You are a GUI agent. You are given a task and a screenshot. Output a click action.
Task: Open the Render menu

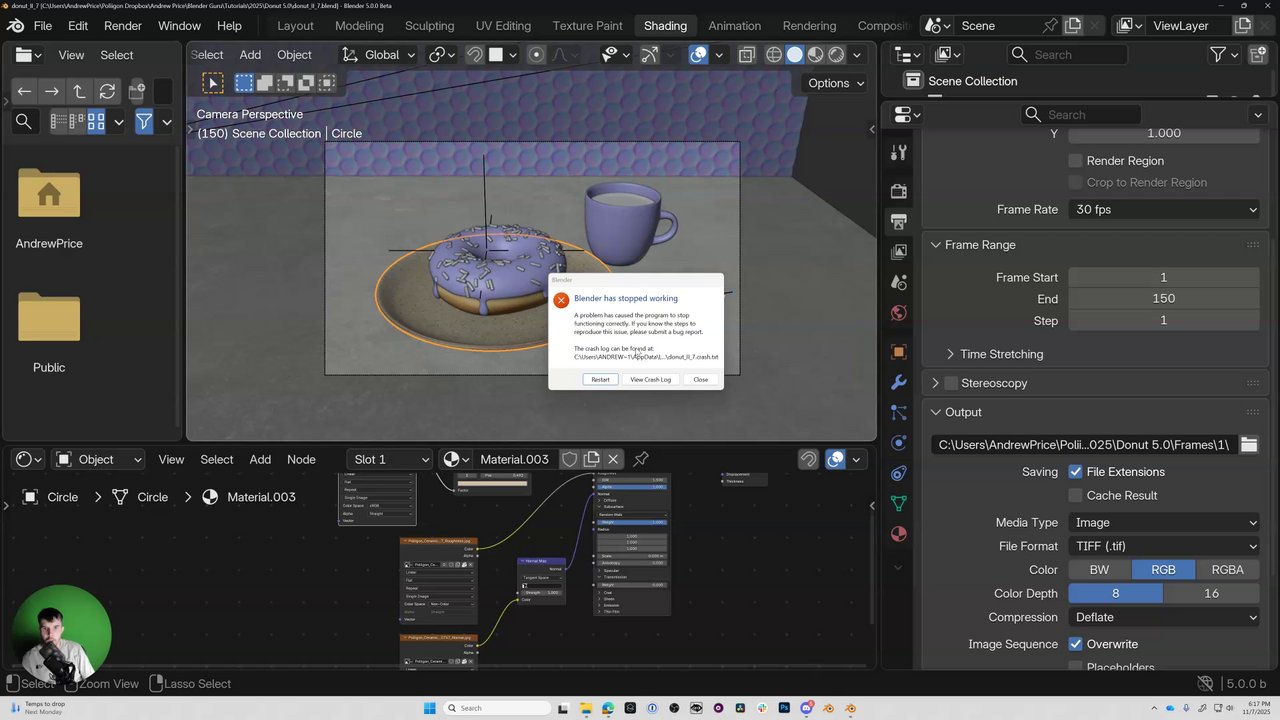(123, 25)
